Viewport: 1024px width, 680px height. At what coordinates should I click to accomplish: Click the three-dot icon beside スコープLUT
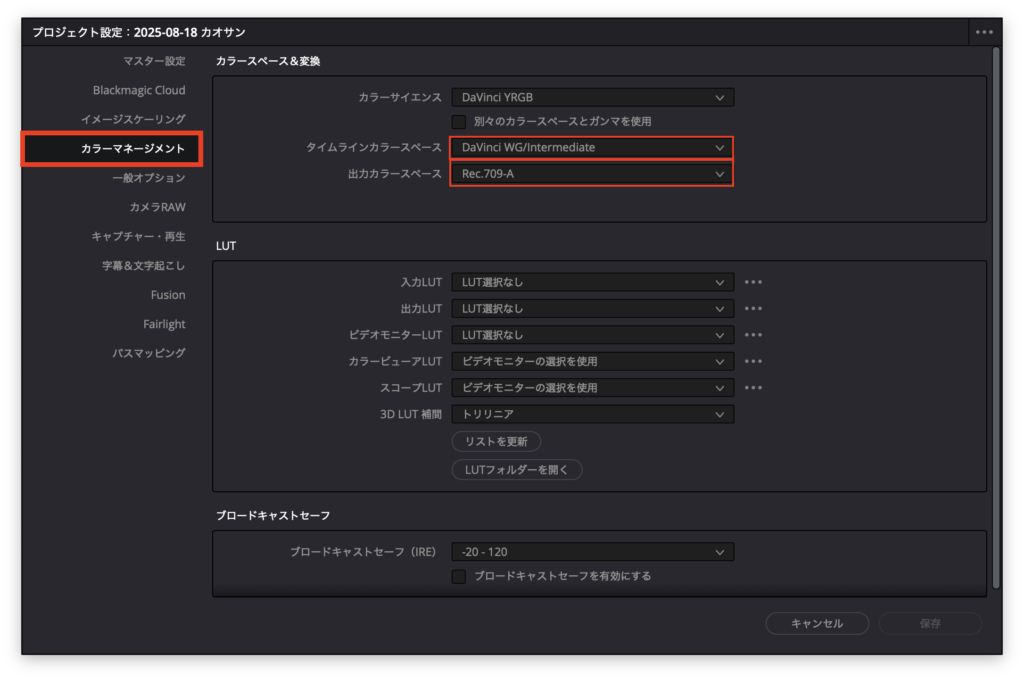tap(753, 387)
